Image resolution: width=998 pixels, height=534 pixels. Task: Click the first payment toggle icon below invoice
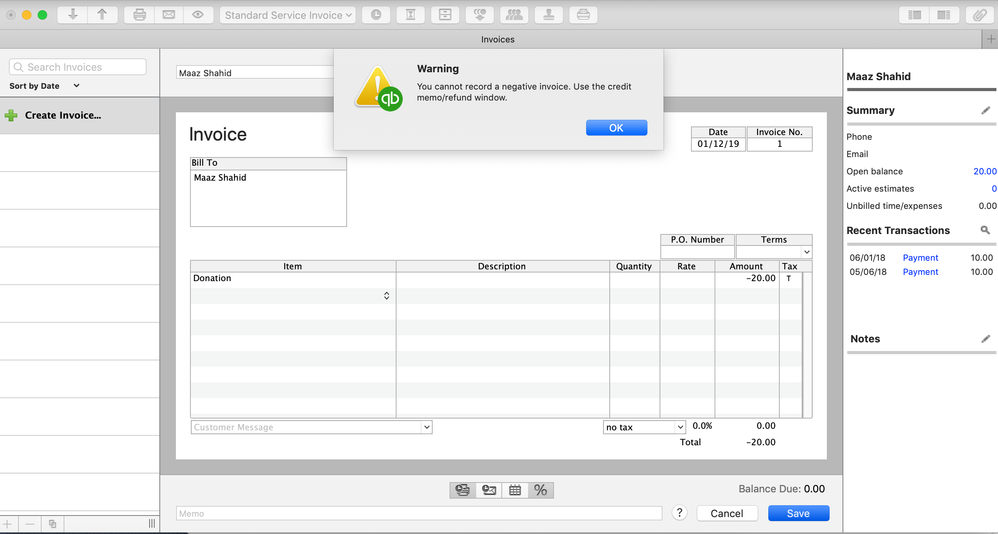tap(463, 490)
